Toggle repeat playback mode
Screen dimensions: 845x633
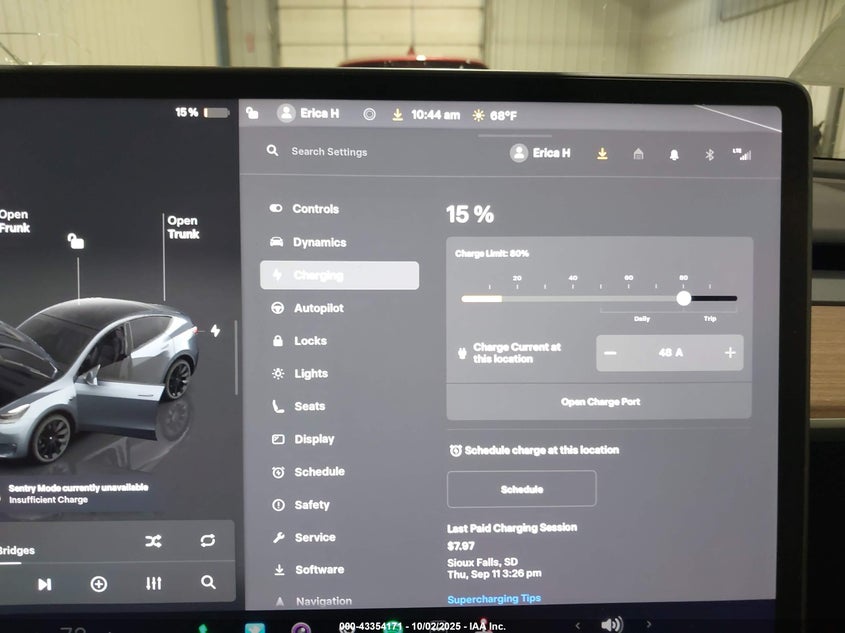pyautogui.click(x=207, y=541)
